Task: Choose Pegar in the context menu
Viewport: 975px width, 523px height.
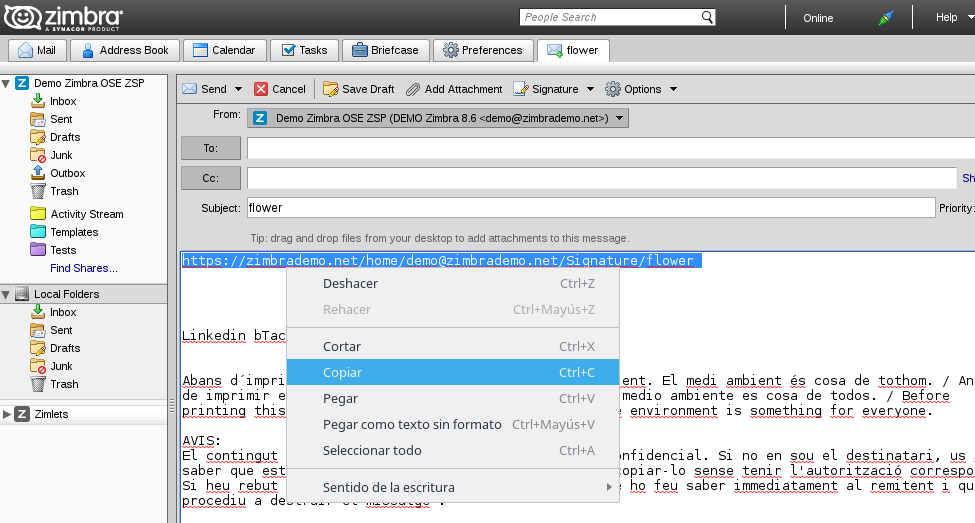Action: (453, 399)
